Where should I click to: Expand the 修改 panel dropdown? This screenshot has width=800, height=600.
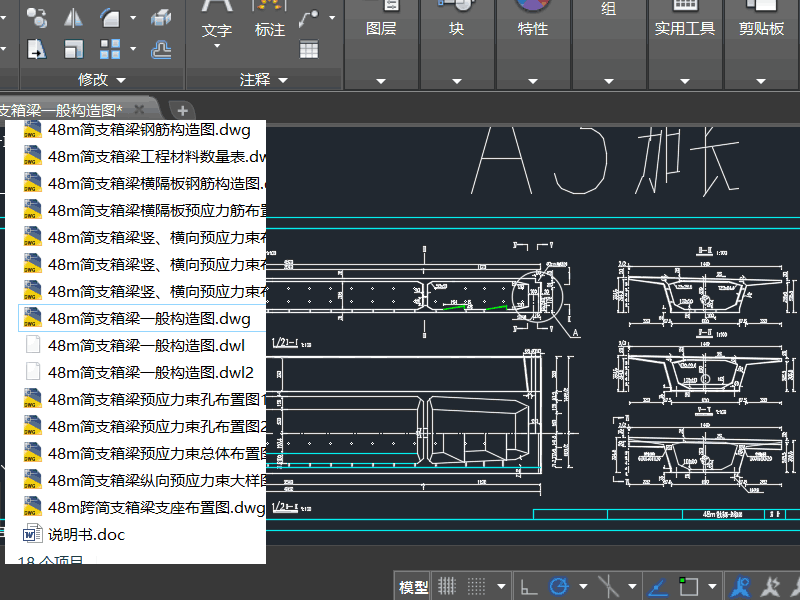click(x=122, y=80)
